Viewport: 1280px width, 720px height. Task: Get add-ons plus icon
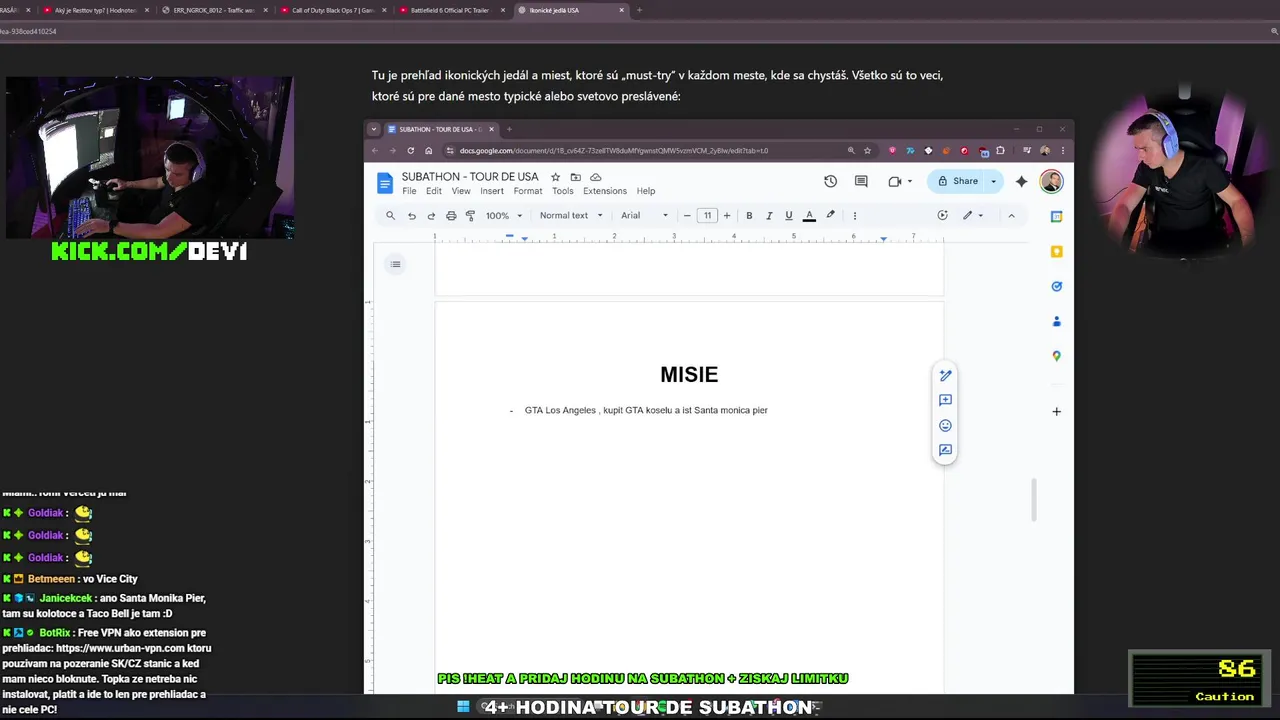point(1056,411)
